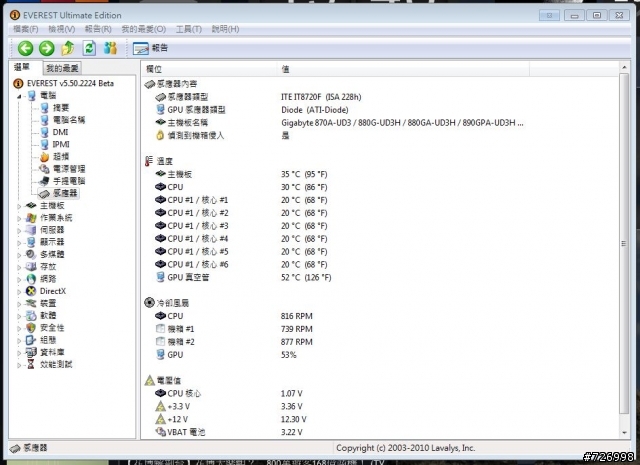
Task: Click the Up level arrow toolbar icon
Action: 68,48
